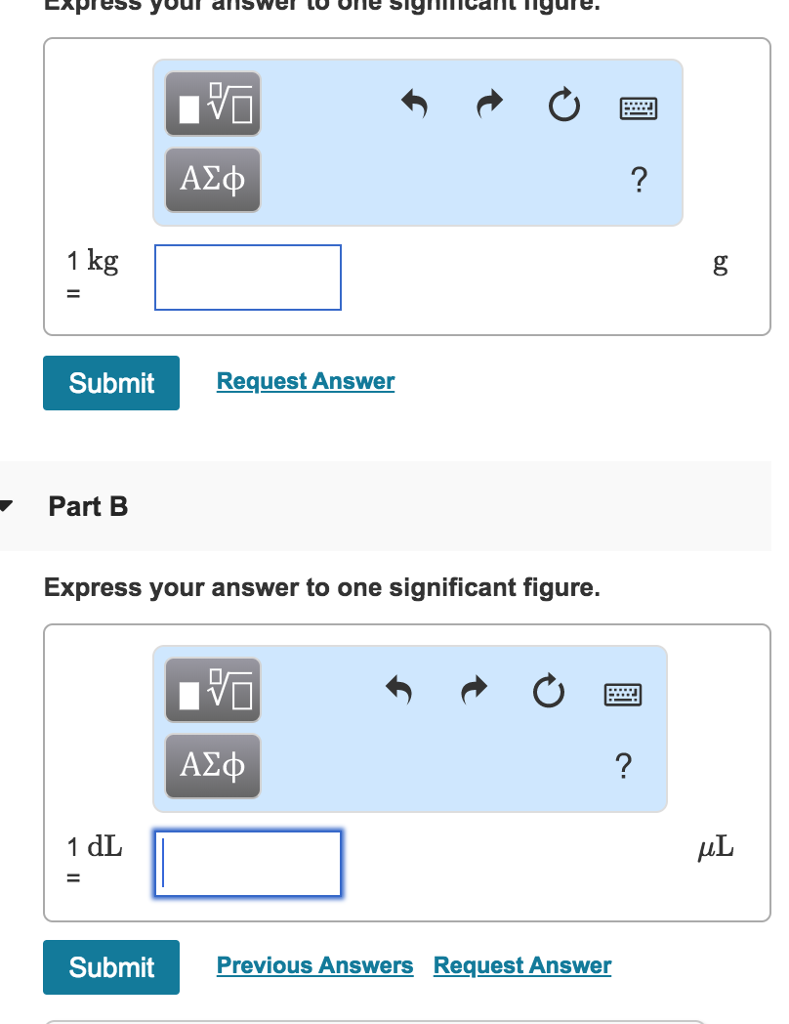Image resolution: width=789 pixels, height=1024 pixels.
Task: View Previous Answers for Part B
Action: pyautogui.click(x=315, y=965)
